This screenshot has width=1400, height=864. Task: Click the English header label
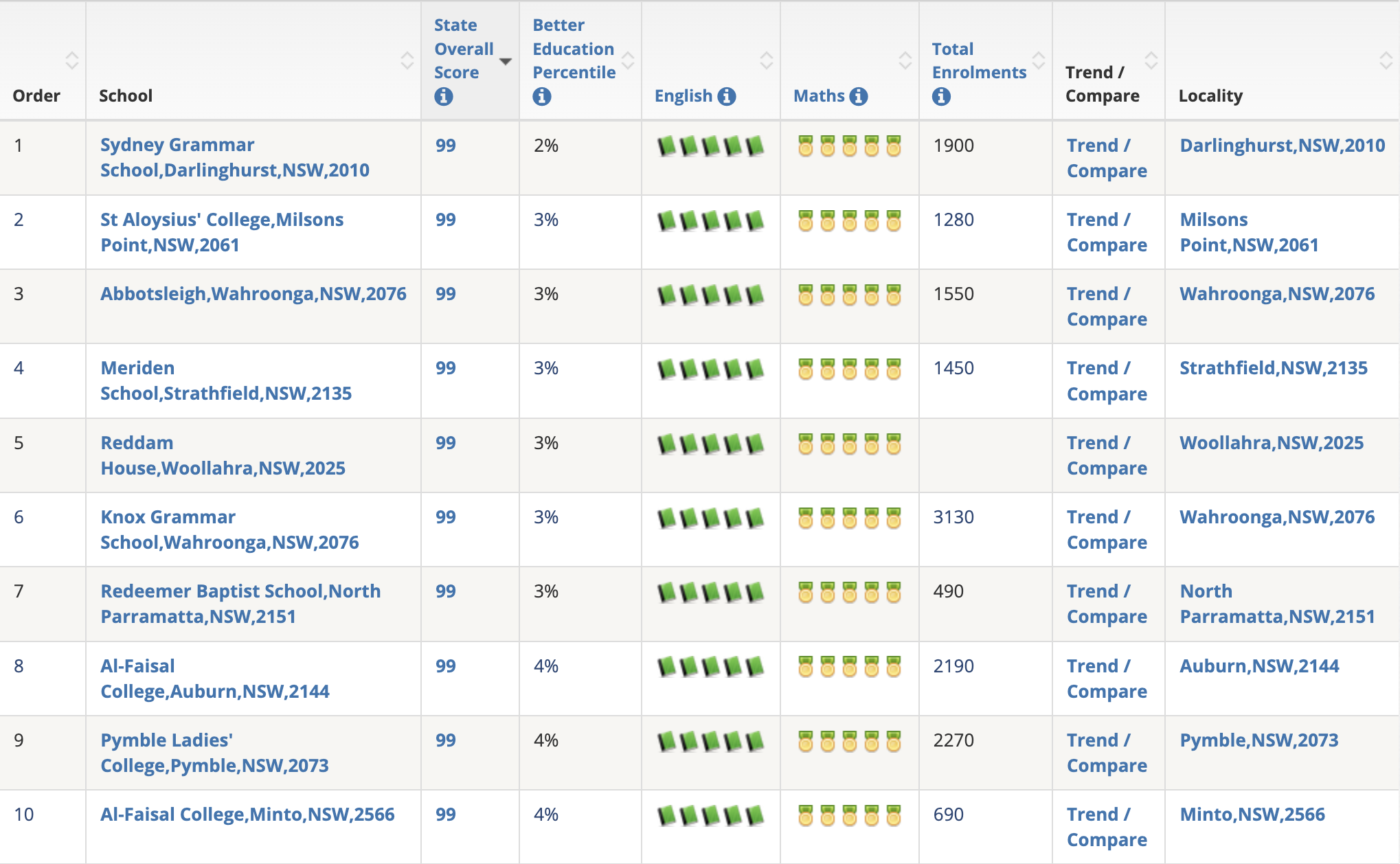click(684, 96)
